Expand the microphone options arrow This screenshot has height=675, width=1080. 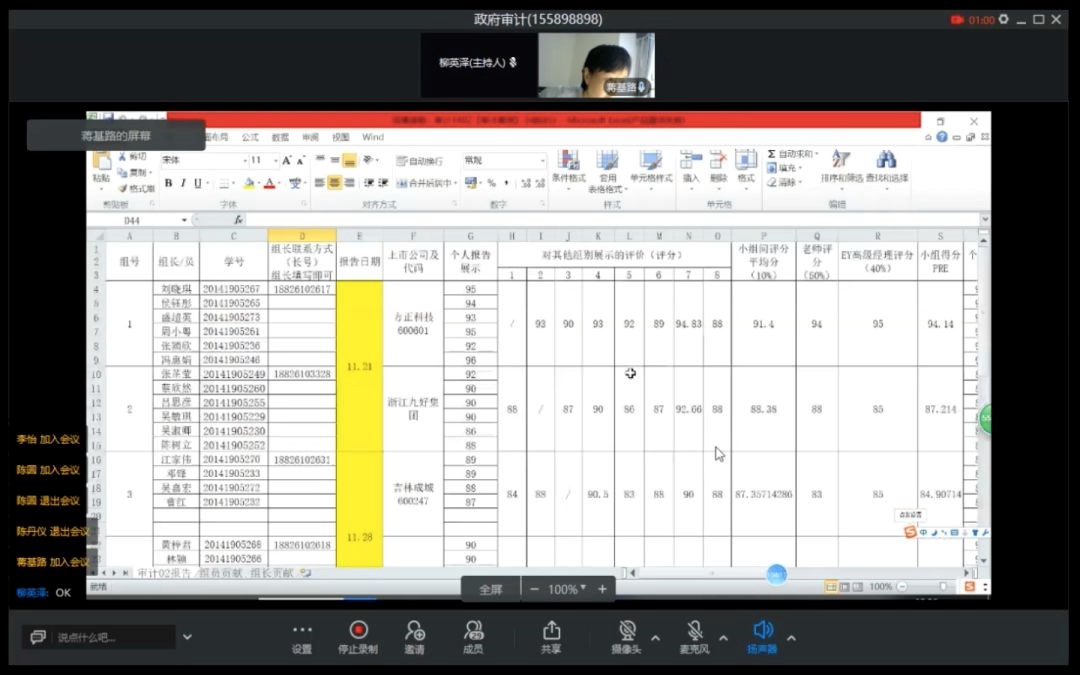coord(723,638)
